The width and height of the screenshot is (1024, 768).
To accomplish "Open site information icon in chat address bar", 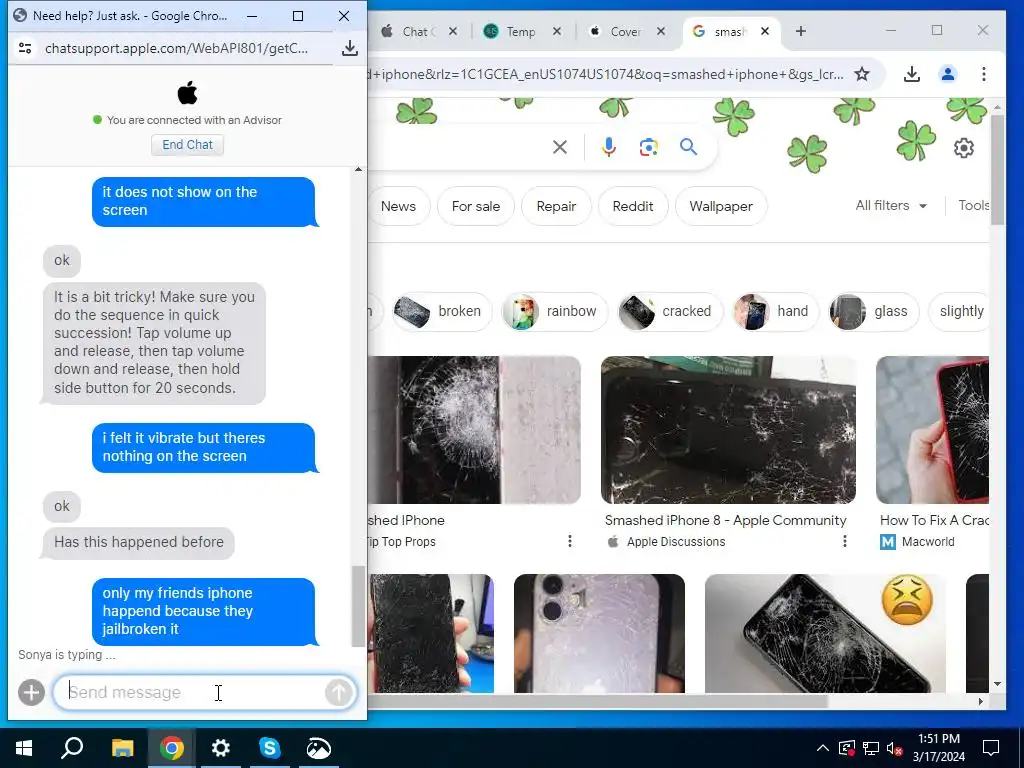I will point(25,48).
